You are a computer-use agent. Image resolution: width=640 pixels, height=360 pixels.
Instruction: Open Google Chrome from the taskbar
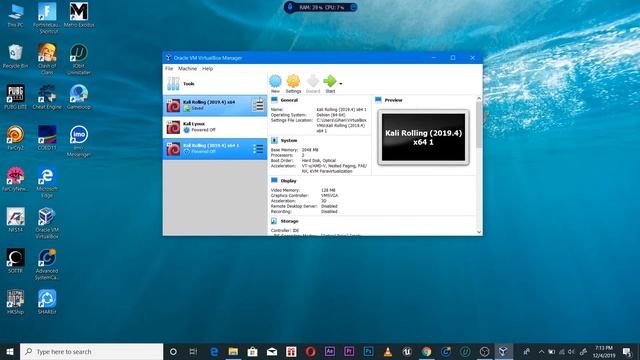point(427,351)
